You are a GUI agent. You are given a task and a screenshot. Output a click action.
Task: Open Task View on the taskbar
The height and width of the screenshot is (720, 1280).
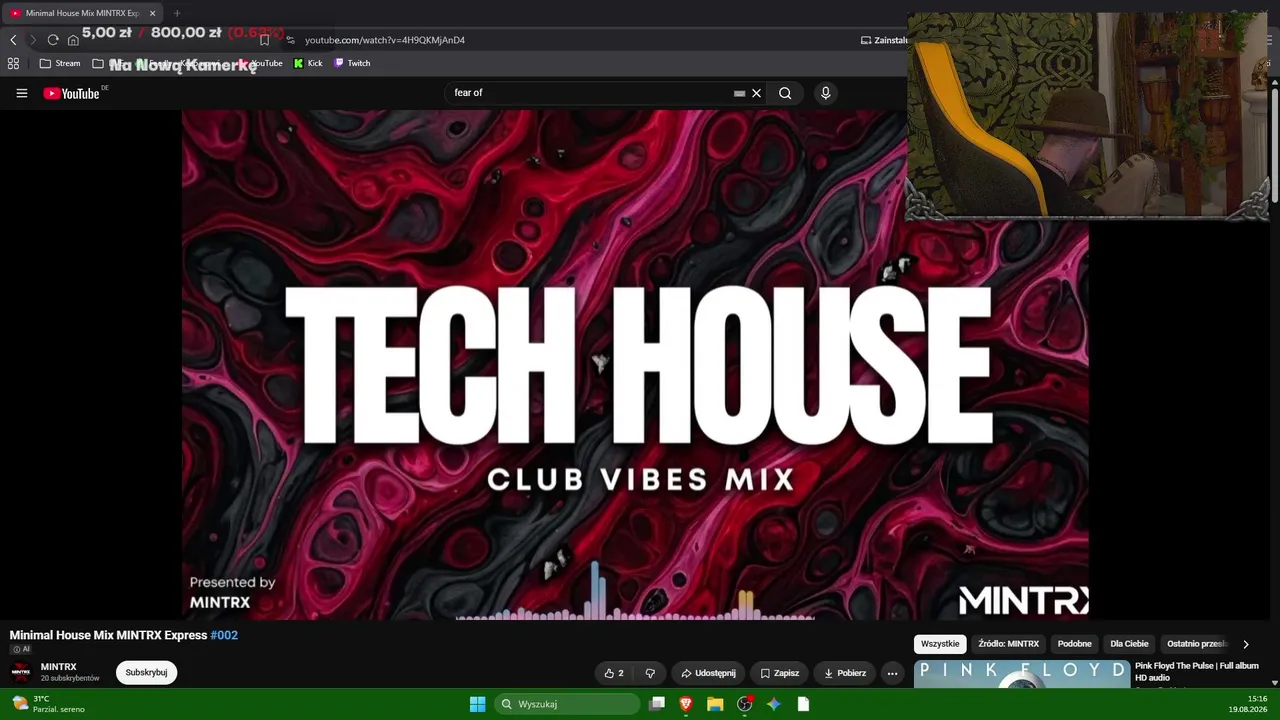(x=657, y=704)
